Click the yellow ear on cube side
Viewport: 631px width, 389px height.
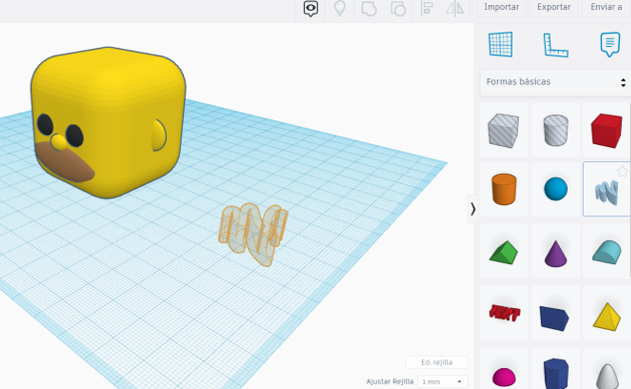[159, 135]
